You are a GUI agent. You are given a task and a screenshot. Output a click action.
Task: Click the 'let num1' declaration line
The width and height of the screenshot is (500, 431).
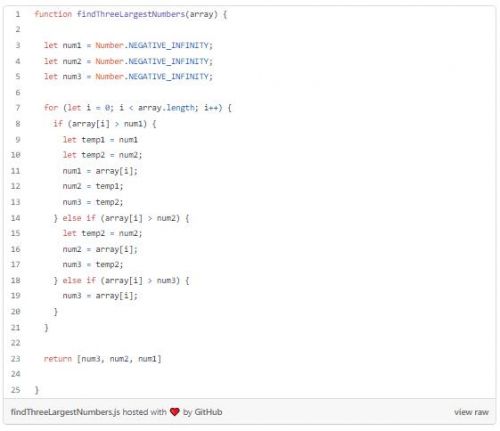pos(128,45)
